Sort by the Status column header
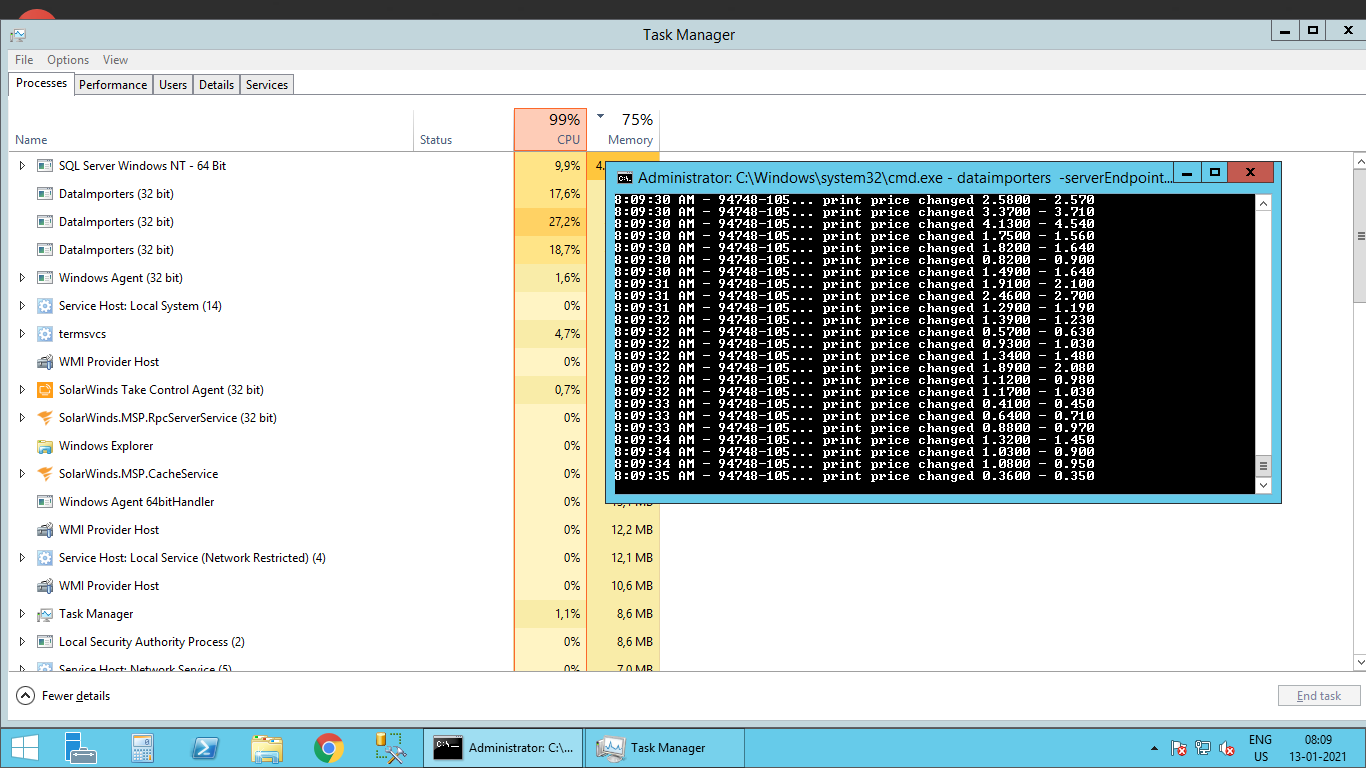The height and width of the screenshot is (768, 1366). tap(464, 130)
